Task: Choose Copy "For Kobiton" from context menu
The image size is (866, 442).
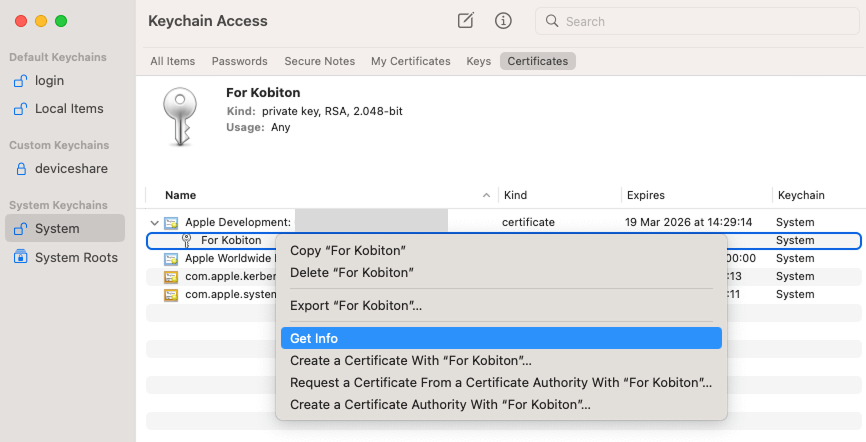Action: [x=501, y=251]
